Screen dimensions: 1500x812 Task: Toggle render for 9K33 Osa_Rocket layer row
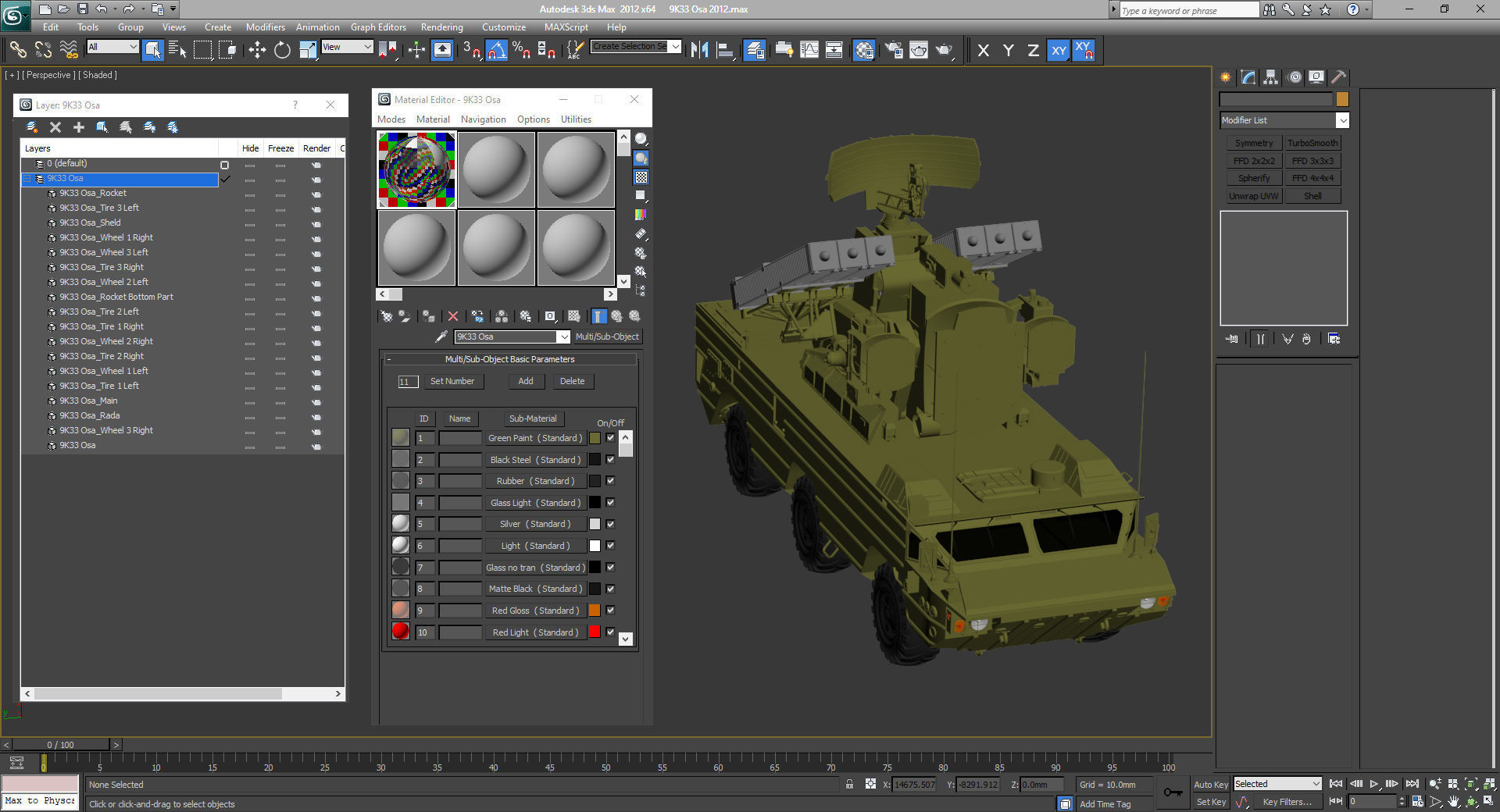pos(316,194)
